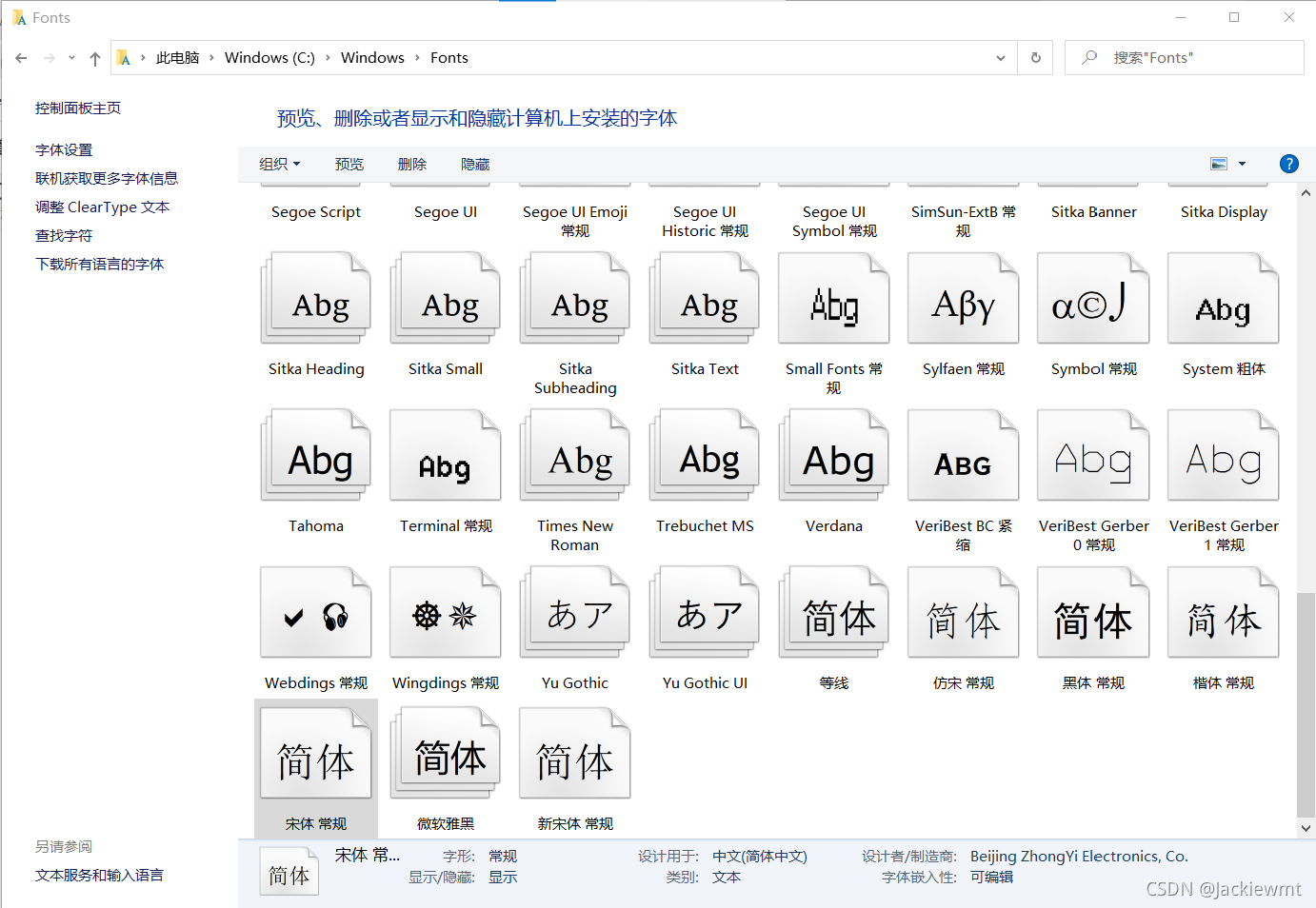Navigate to Windows folder breadcrumb

(372, 58)
